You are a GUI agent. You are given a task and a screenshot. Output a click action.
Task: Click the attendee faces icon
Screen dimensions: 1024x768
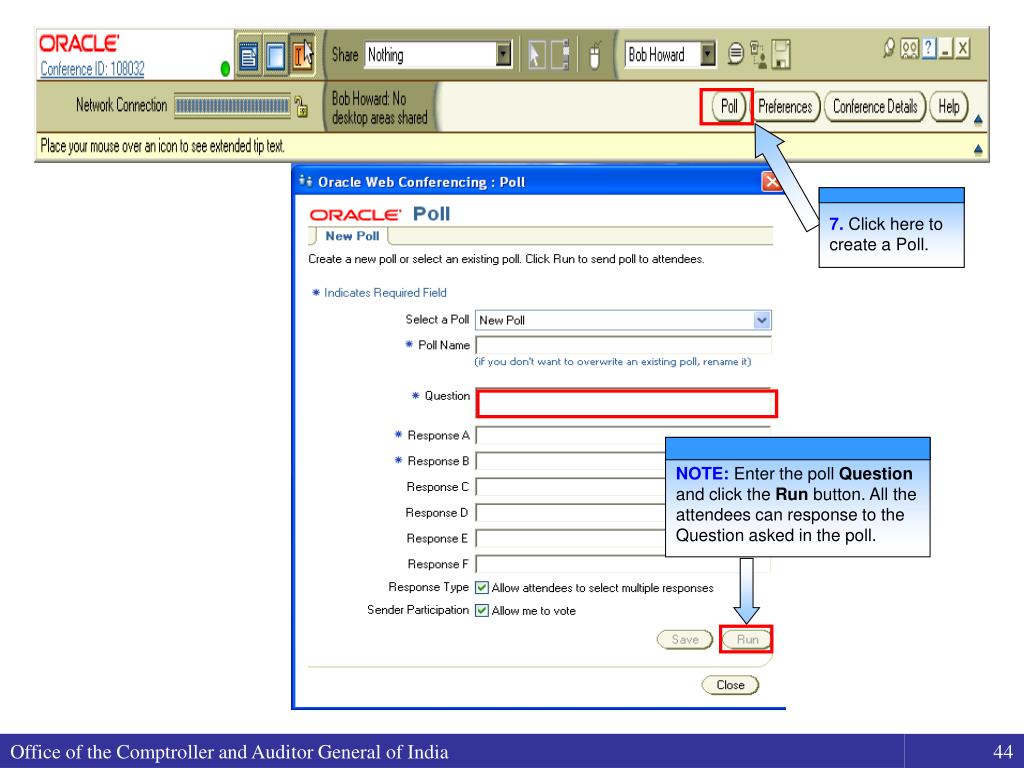pyautogui.click(x=909, y=48)
